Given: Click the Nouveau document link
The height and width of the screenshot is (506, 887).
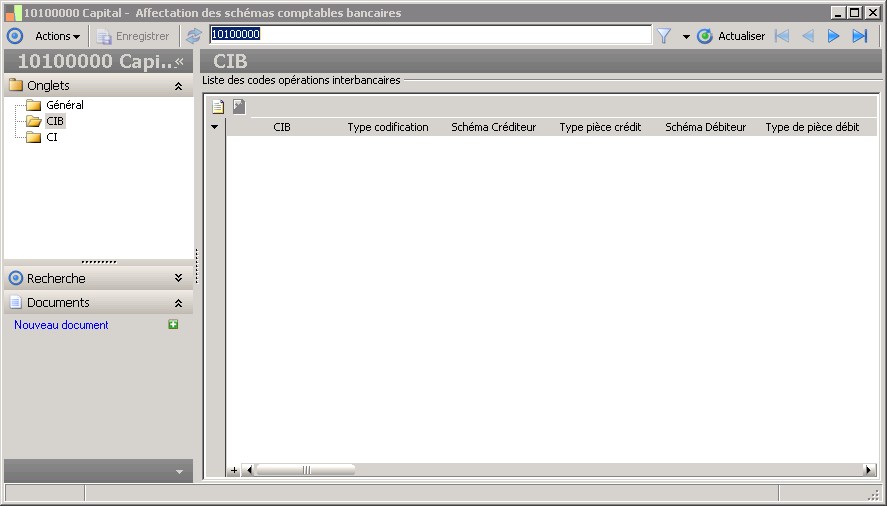Looking at the screenshot, I should tap(61, 325).
